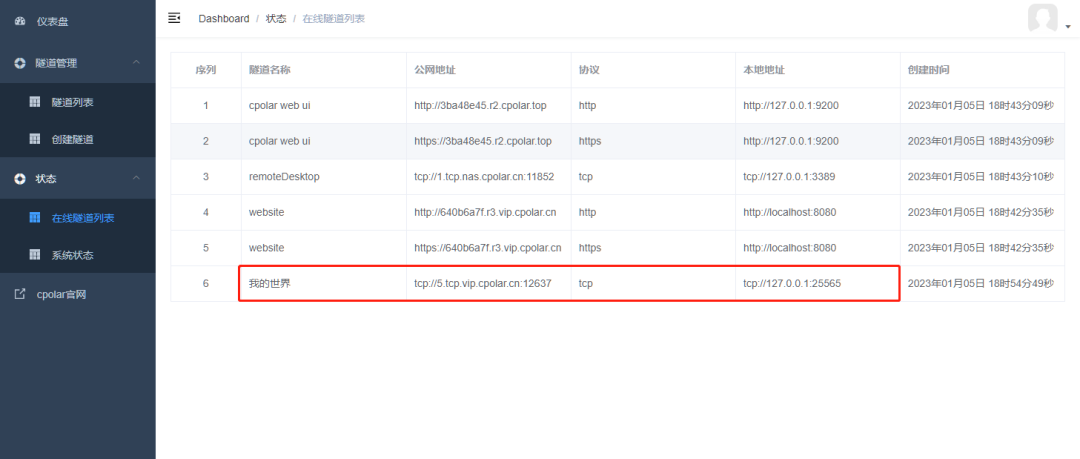Click the Dashboard breadcrumb

coord(224,19)
